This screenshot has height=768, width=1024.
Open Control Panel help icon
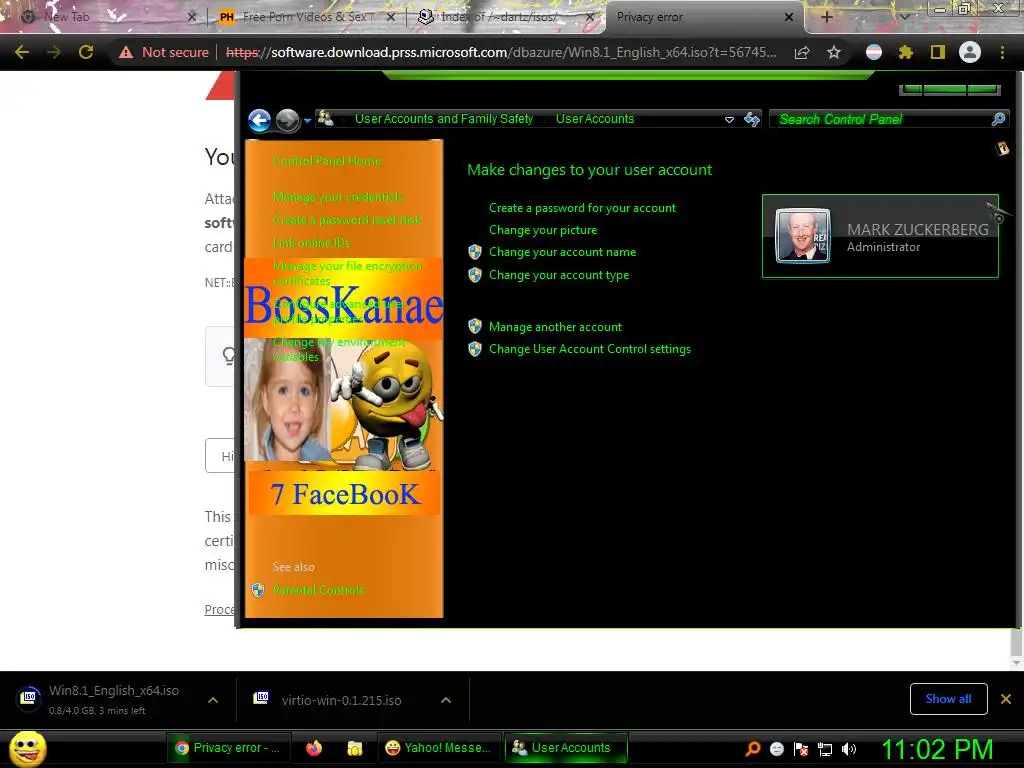click(1002, 149)
